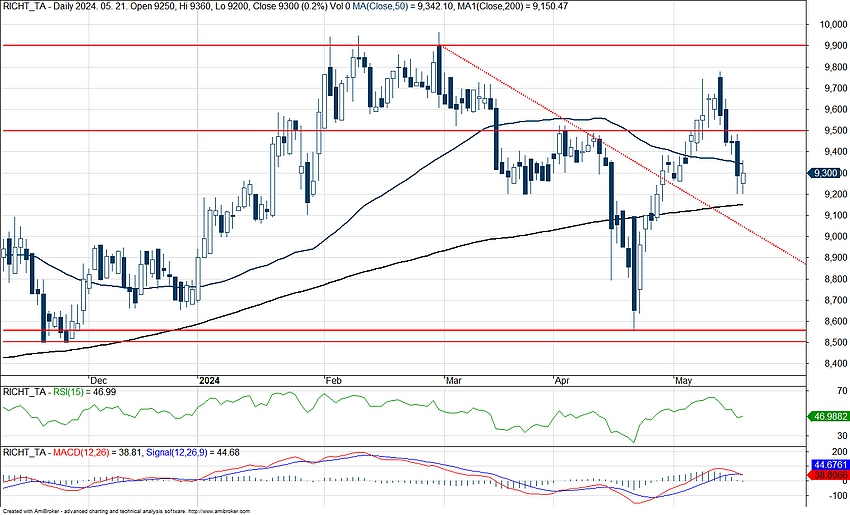Click the Apr date axis label

tap(562, 381)
